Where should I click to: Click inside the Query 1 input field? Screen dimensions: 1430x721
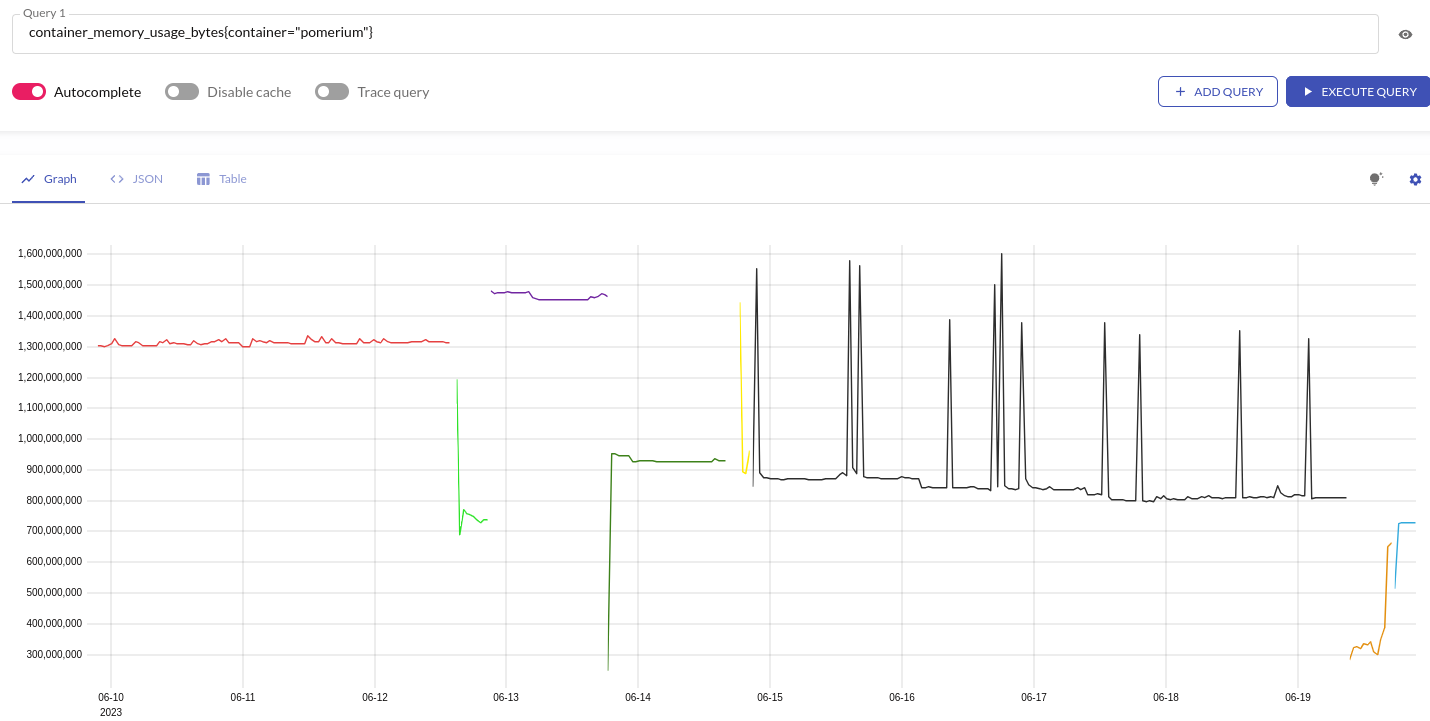pyautogui.click(x=400, y=32)
